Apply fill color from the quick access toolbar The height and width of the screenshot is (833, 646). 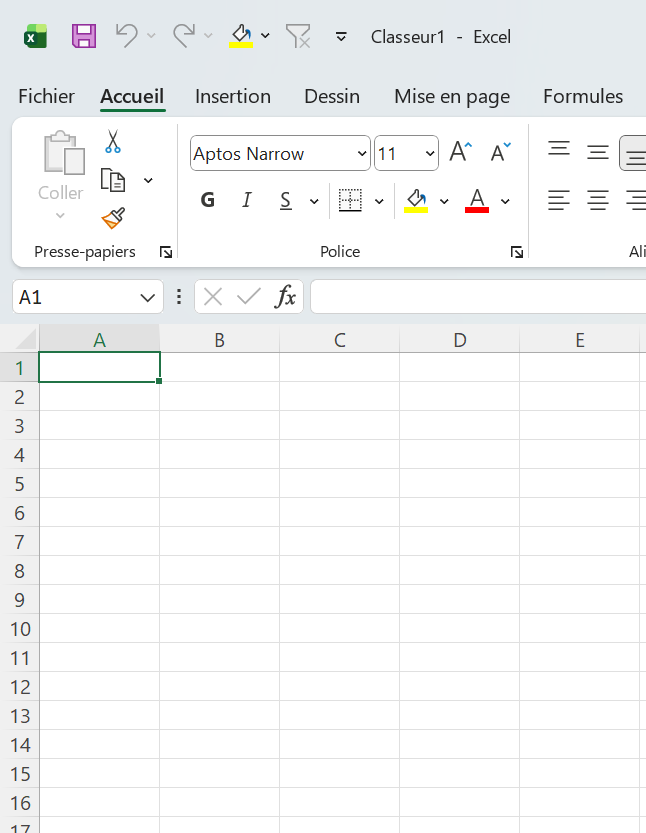click(x=241, y=36)
